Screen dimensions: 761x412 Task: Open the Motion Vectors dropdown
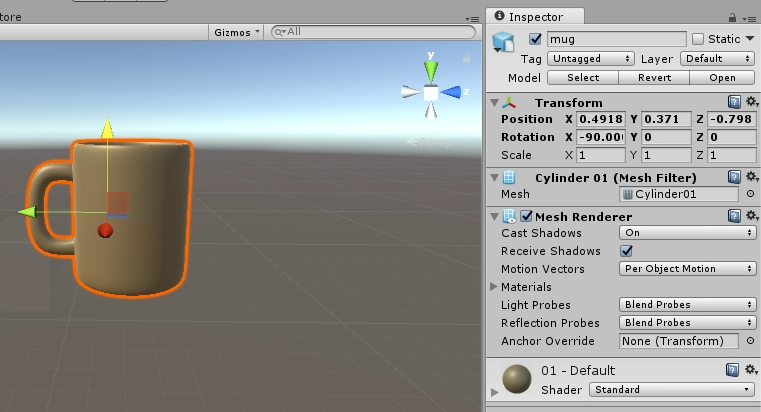pos(687,269)
